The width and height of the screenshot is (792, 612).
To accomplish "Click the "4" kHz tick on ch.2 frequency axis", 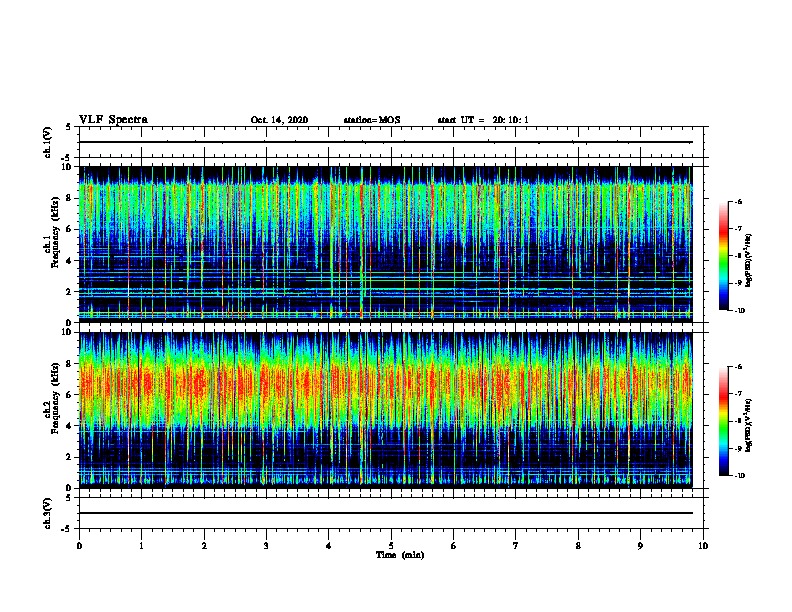I will 70,426.
